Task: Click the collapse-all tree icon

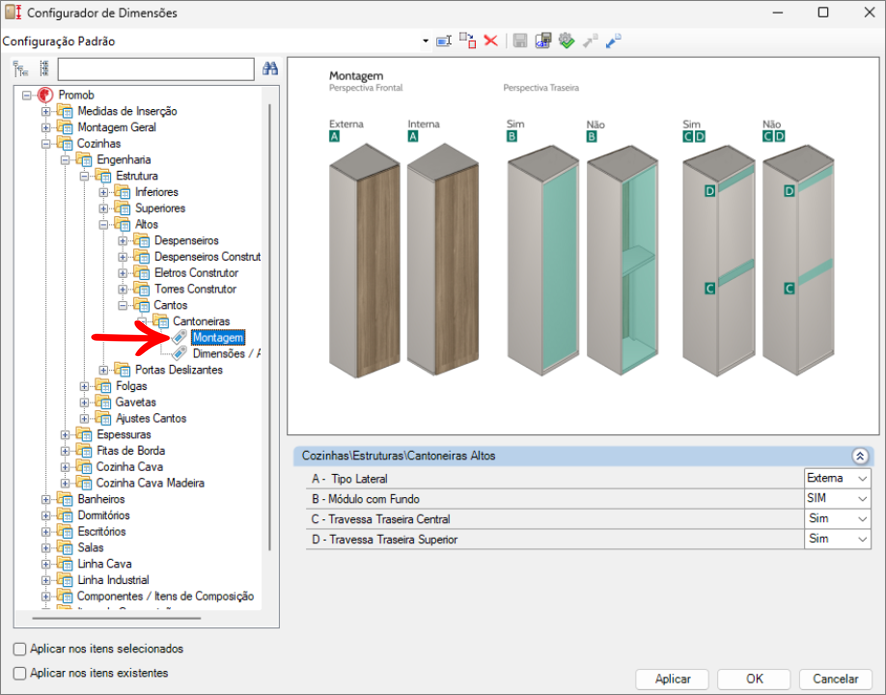Action: tap(44, 69)
